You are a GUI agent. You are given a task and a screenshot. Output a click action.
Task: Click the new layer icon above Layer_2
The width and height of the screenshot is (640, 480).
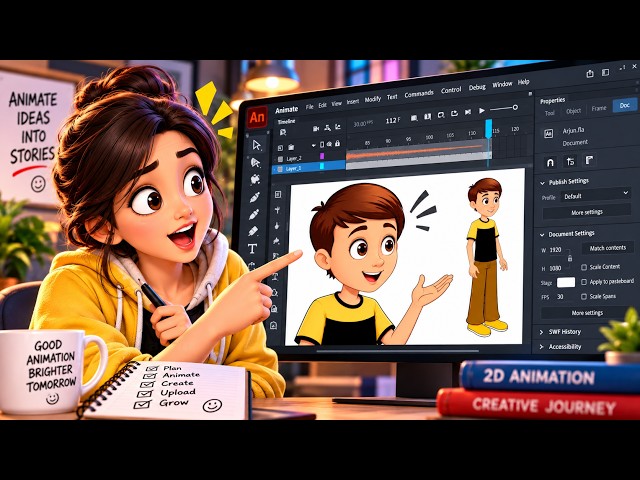(x=280, y=148)
